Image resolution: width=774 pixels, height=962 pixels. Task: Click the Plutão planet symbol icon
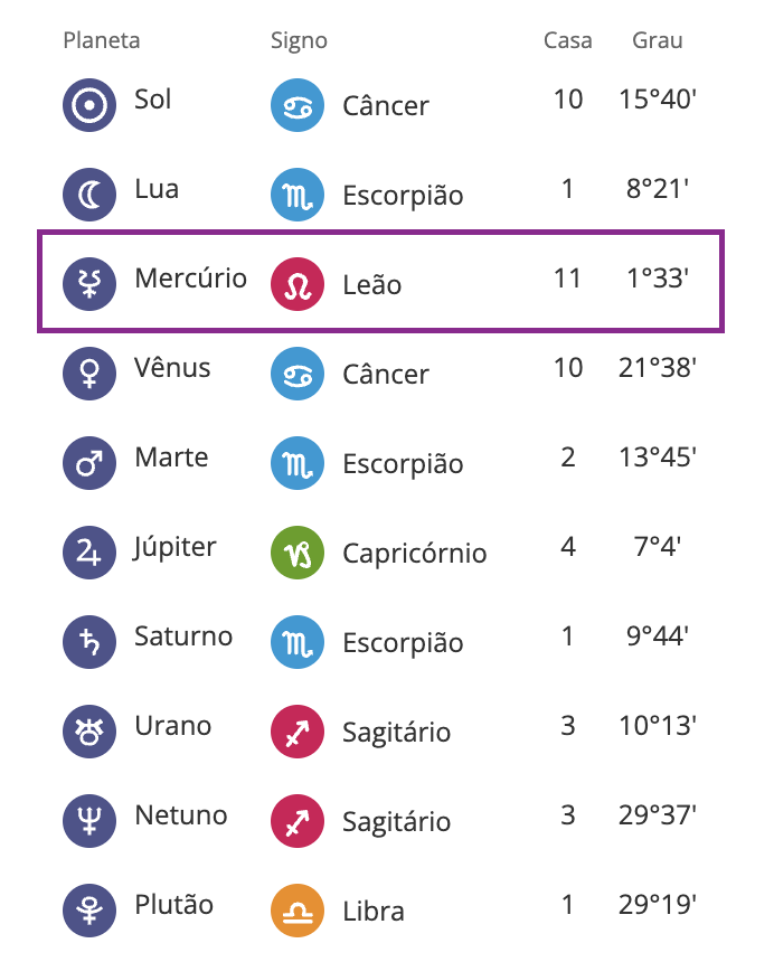[x=90, y=911]
